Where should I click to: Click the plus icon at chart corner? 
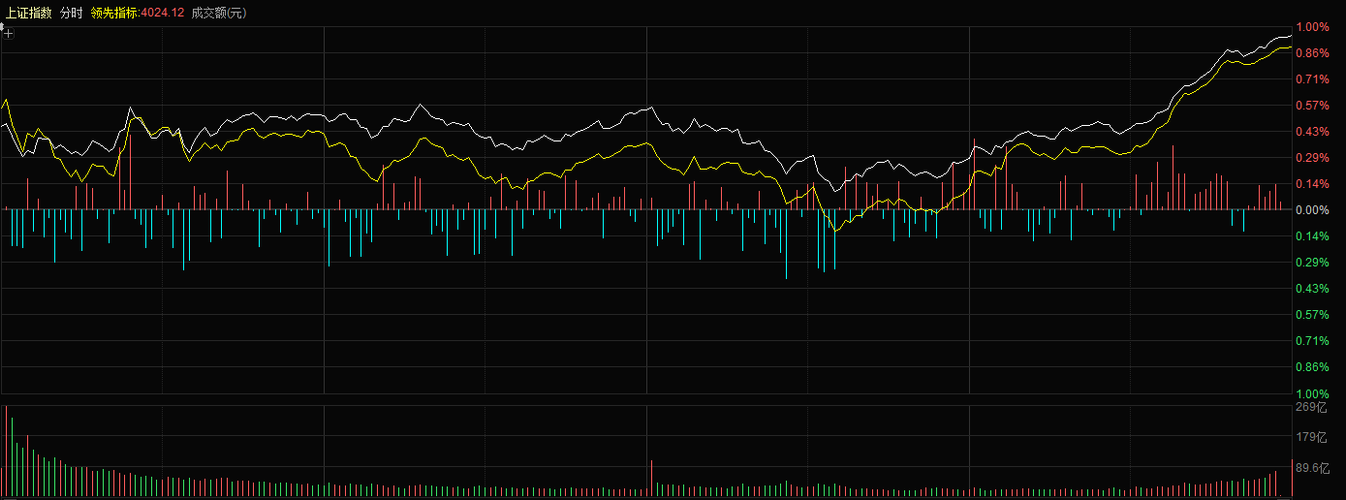click(x=8, y=35)
